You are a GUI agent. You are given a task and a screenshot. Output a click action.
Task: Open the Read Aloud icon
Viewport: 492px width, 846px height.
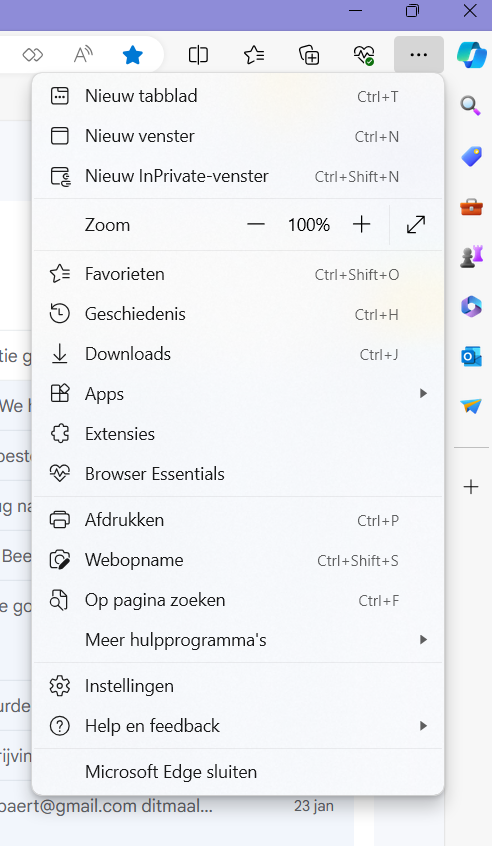point(83,54)
